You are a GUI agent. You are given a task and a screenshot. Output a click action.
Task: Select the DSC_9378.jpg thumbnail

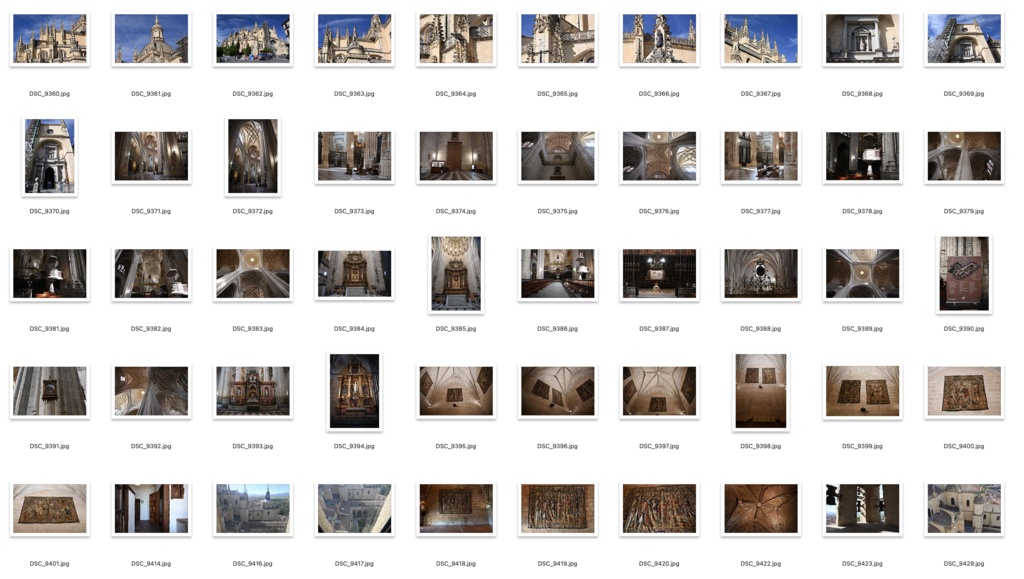click(x=862, y=156)
